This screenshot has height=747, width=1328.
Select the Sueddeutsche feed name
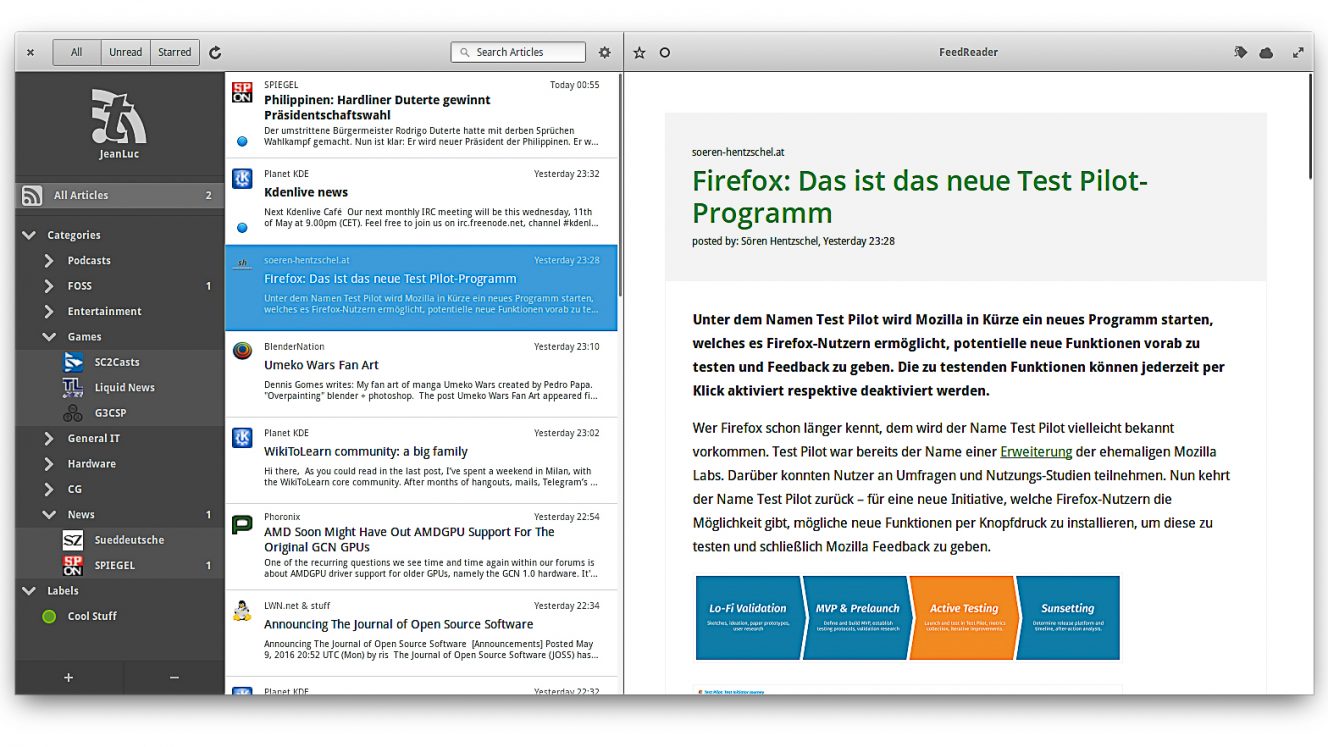point(129,540)
